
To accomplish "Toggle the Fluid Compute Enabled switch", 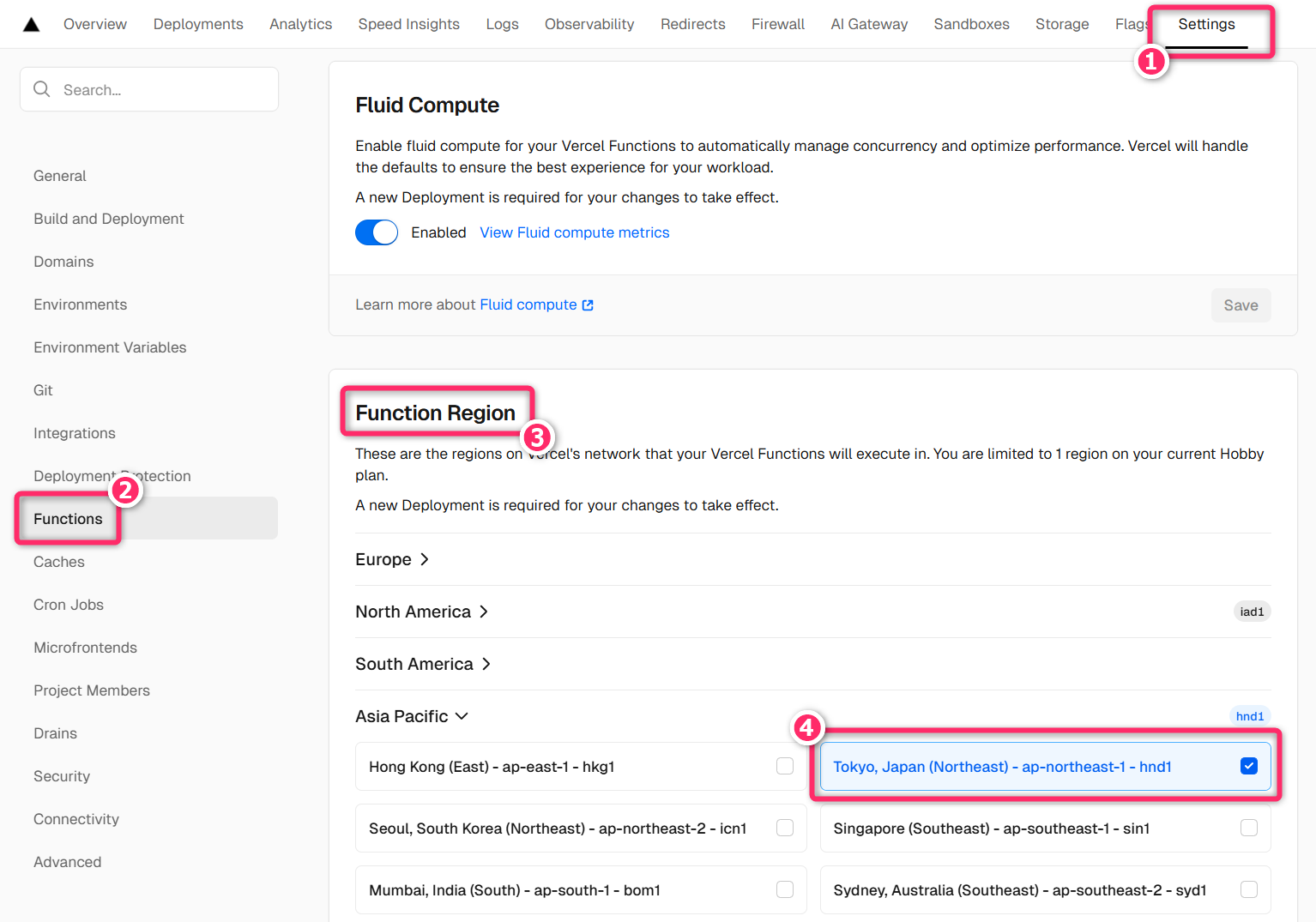I will coord(377,232).
